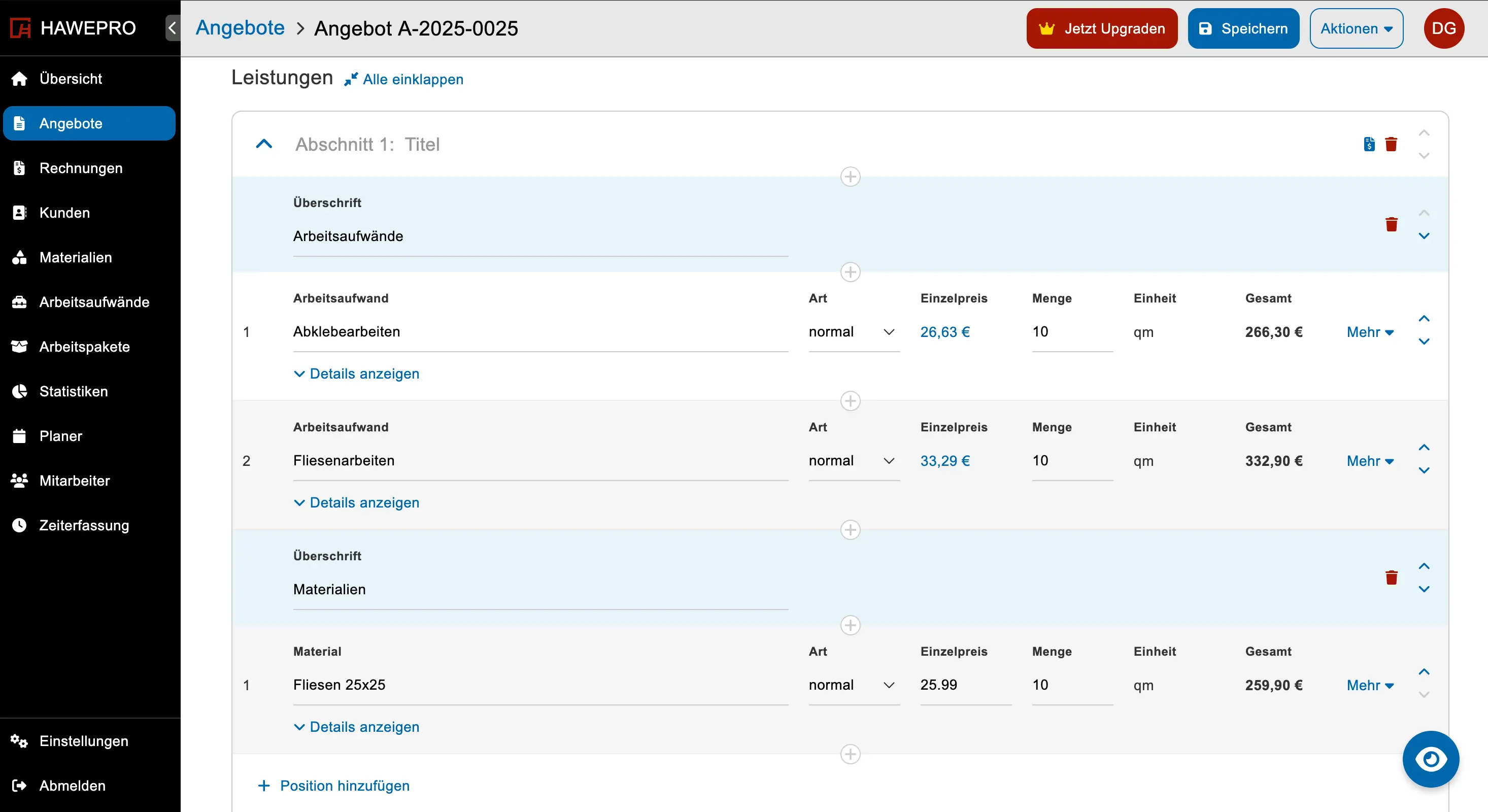This screenshot has width=1488, height=812.
Task: Navigate to Arbeitspakete
Action: tap(89, 347)
